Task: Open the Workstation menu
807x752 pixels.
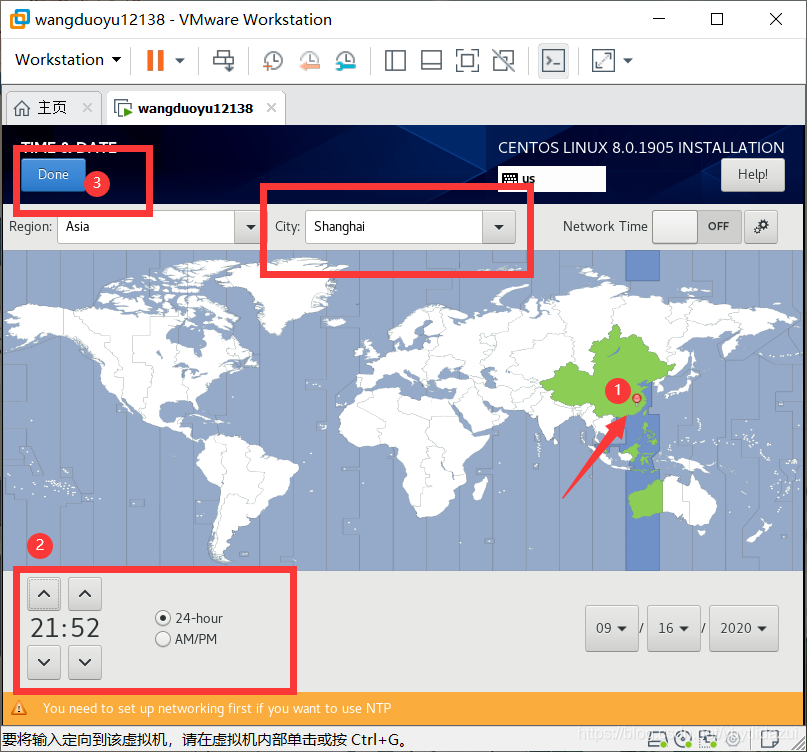Action: [x=68, y=60]
